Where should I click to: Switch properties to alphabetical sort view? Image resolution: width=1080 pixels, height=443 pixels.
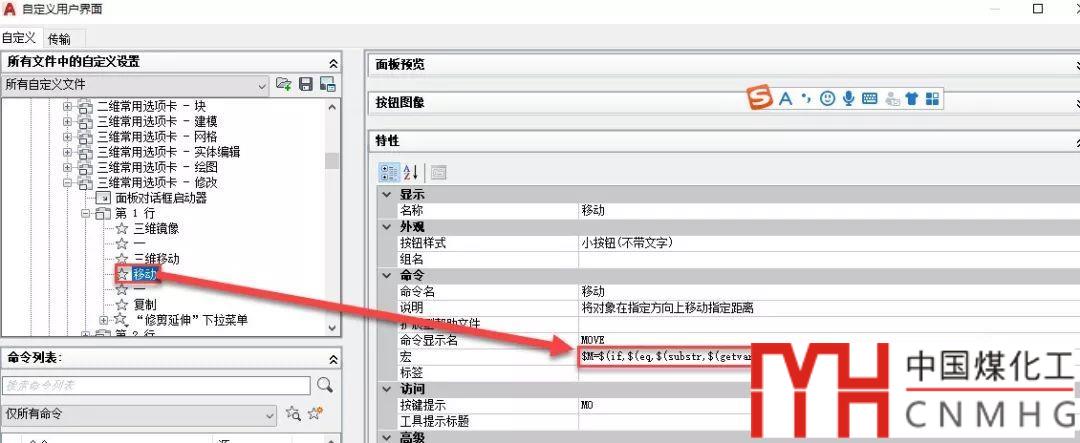(x=410, y=172)
